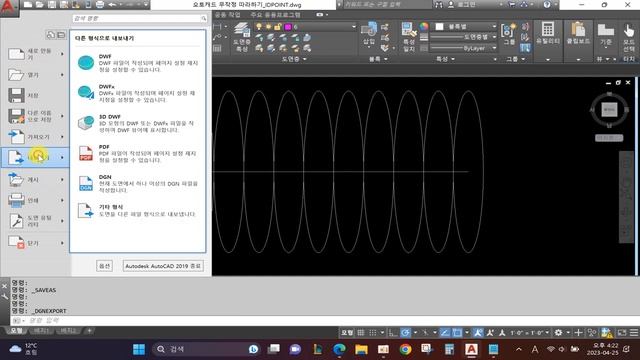Switch to the 주요 응용프로그램 ribbon tab
The height and width of the screenshot is (360, 640).
(x=276, y=15)
